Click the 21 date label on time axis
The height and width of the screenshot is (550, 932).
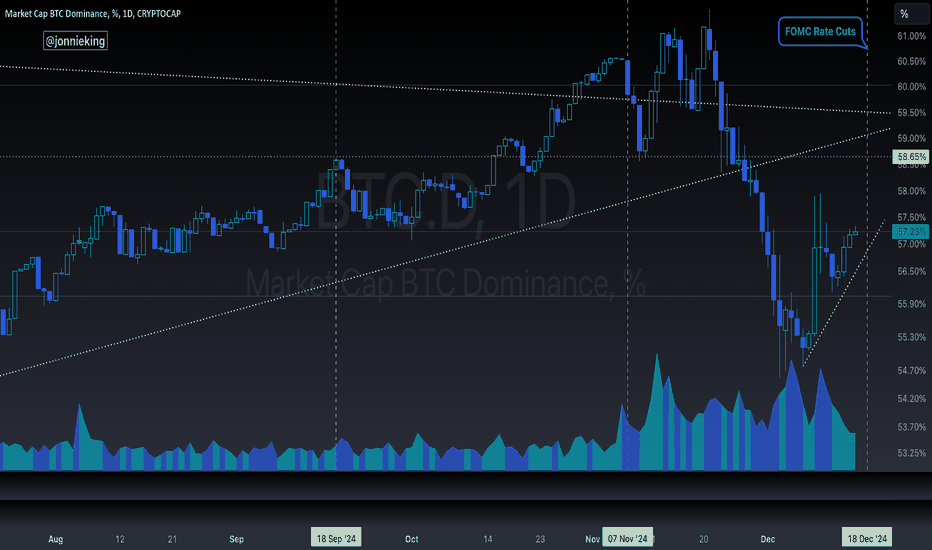coord(172,539)
